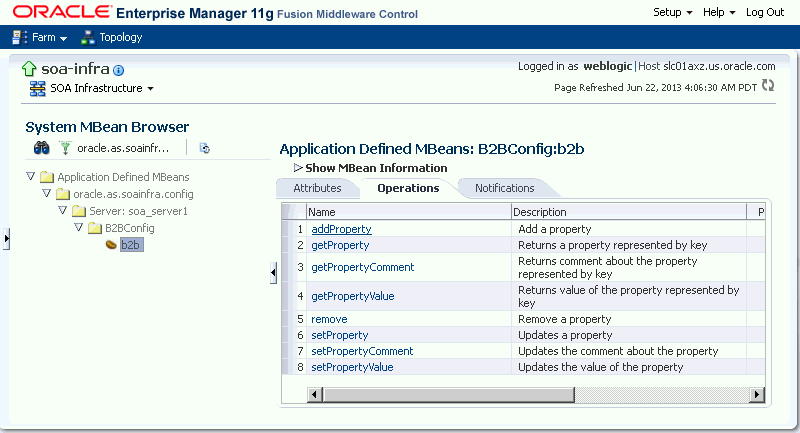
Task: Switch to the Notifications tab
Action: [x=505, y=188]
